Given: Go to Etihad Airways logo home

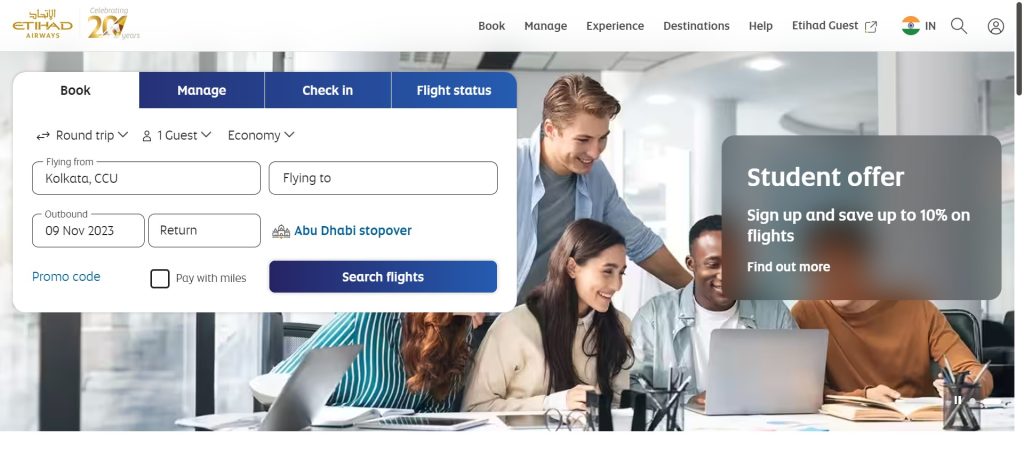Looking at the screenshot, I should pos(42,24).
